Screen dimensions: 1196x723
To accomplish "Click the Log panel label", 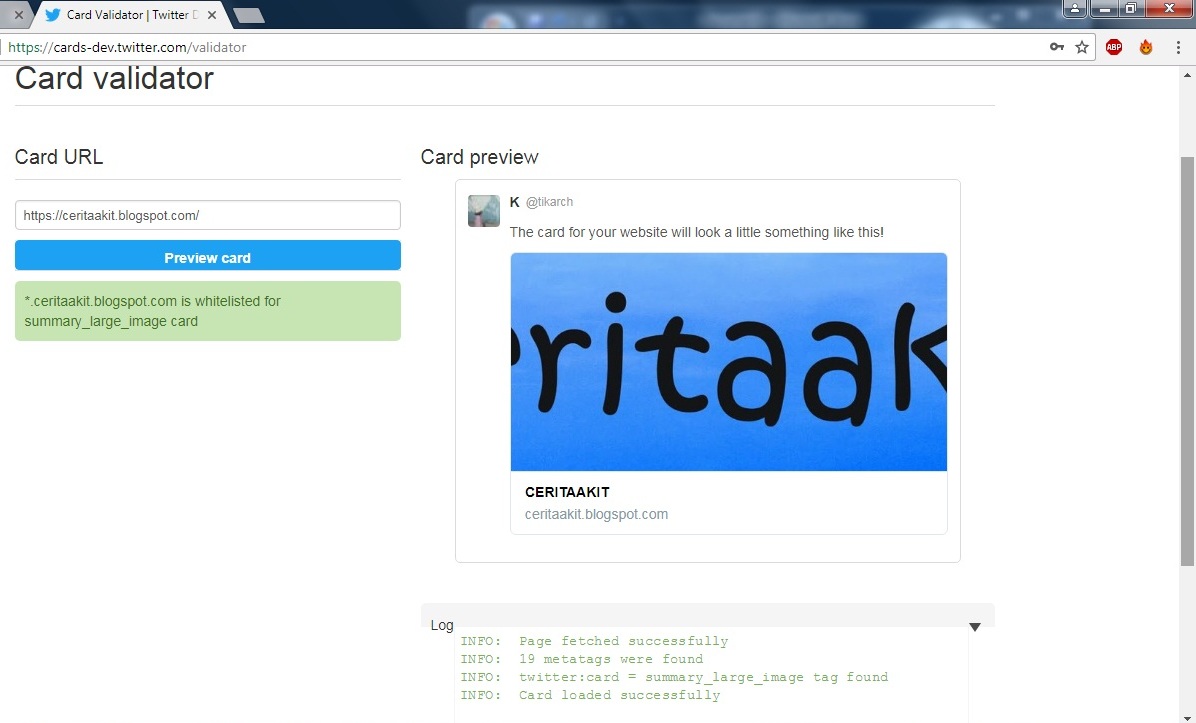I will pyautogui.click(x=442, y=625).
